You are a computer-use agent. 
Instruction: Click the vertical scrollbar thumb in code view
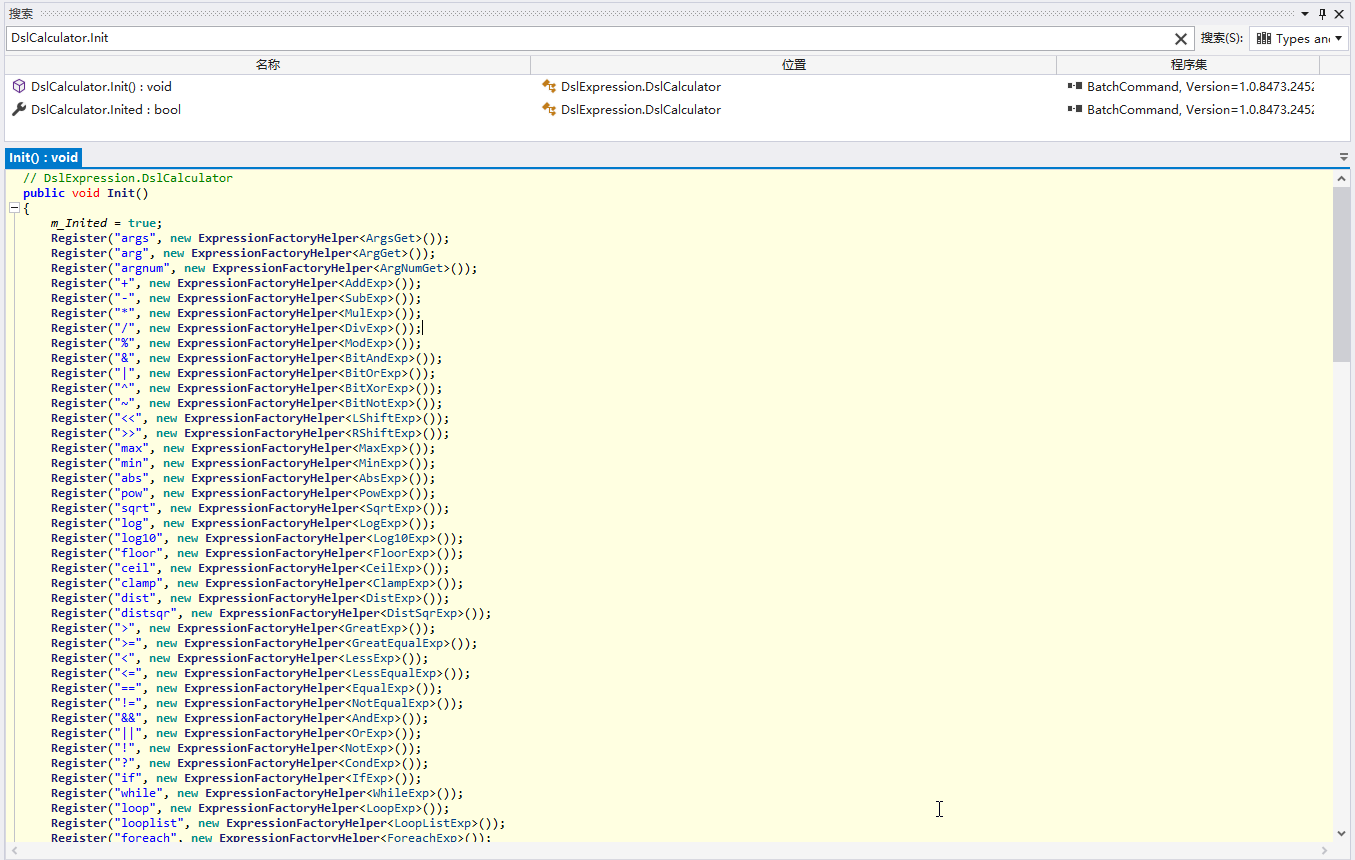point(1341,274)
